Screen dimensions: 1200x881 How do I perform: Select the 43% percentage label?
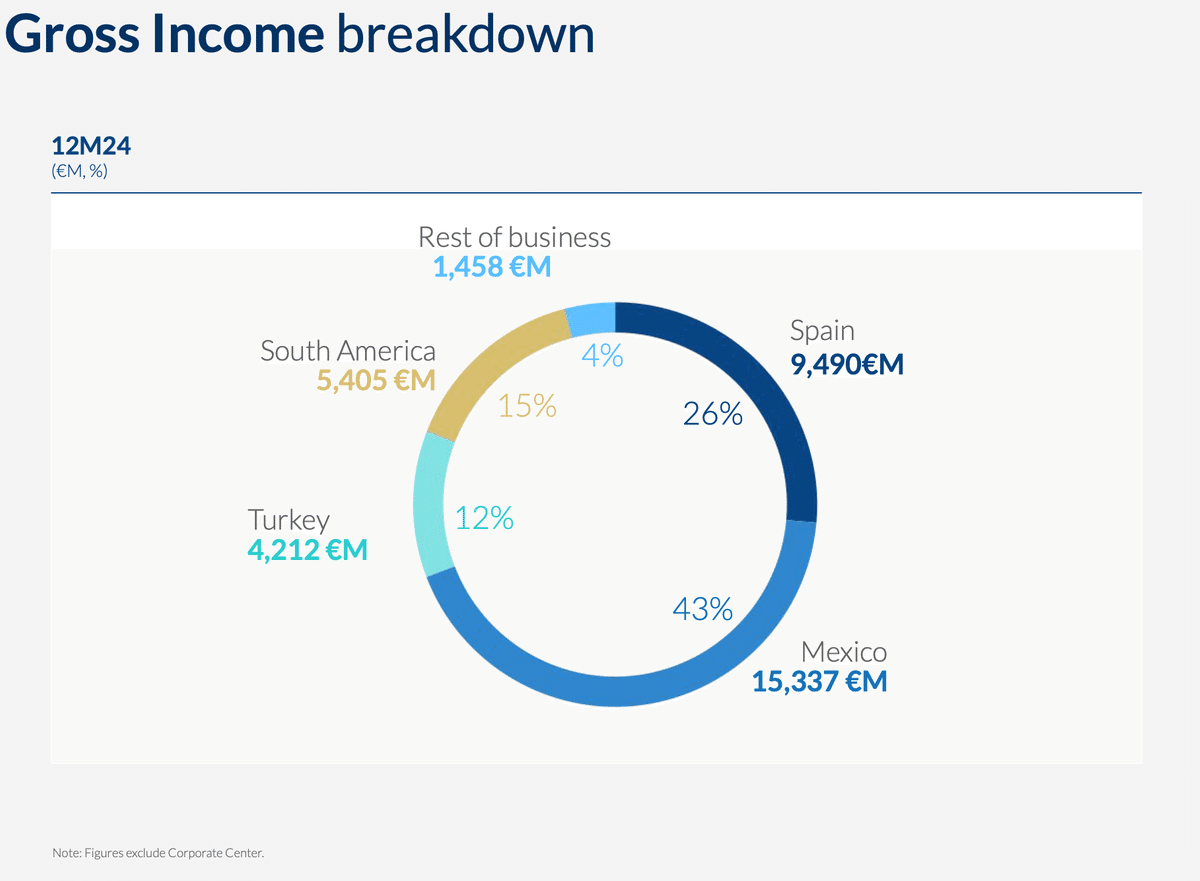tap(703, 608)
